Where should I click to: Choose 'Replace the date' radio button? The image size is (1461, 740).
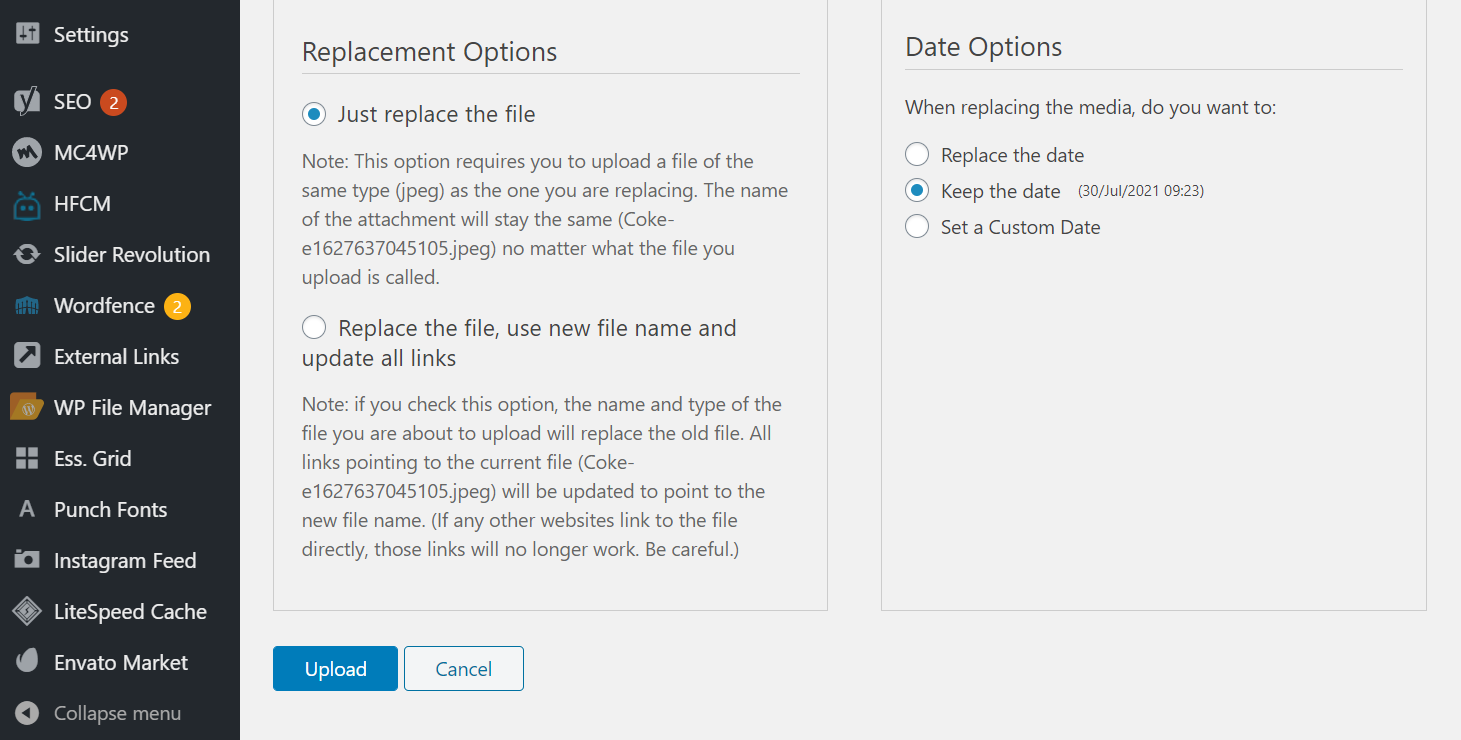917,155
